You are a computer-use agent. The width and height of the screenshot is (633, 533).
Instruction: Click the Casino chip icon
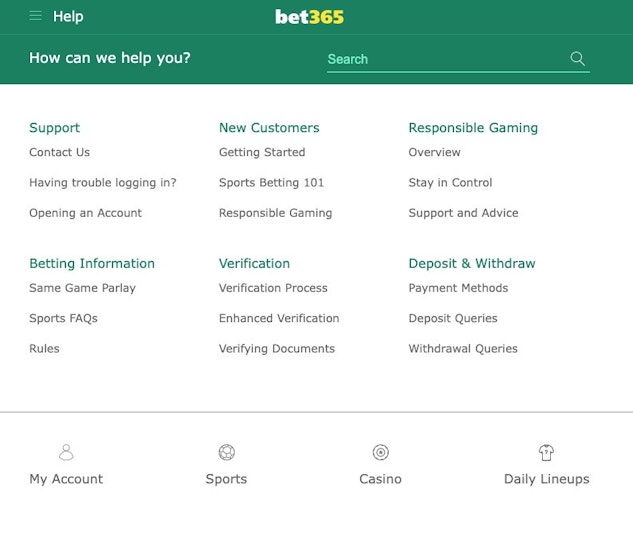coord(380,453)
